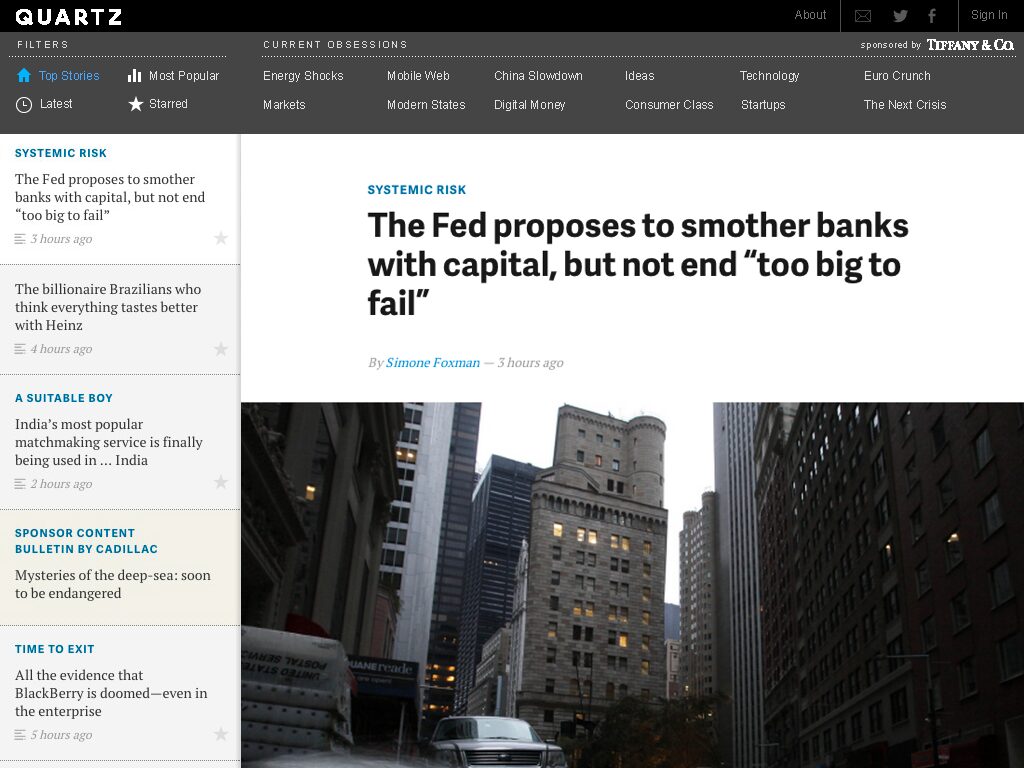Click the lines icon beside '2 hours ago'
The width and height of the screenshot is (1024, 768).
tap(20, 484)
